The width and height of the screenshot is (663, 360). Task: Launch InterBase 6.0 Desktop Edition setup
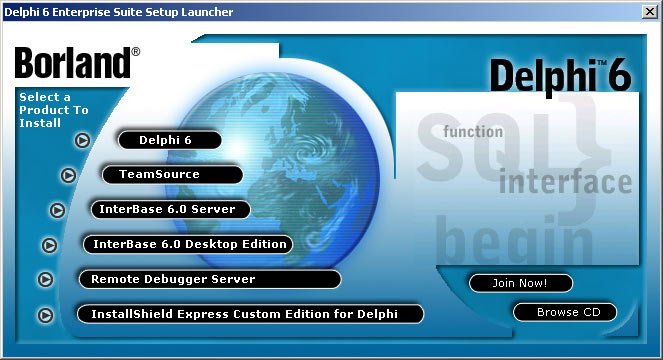pyautogui.click(x=188, y=245)
